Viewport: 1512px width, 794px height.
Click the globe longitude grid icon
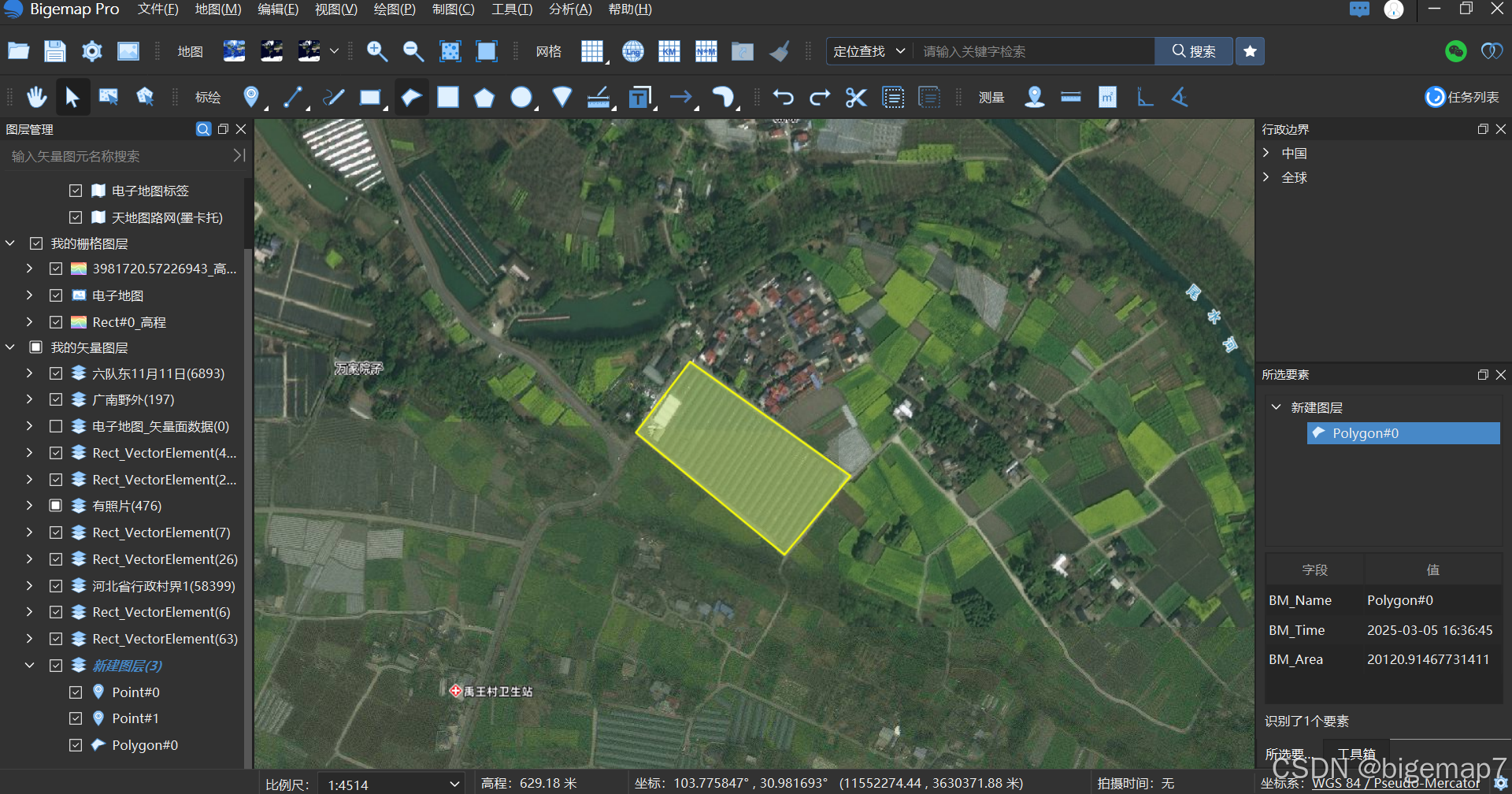[x=632, y=51]
